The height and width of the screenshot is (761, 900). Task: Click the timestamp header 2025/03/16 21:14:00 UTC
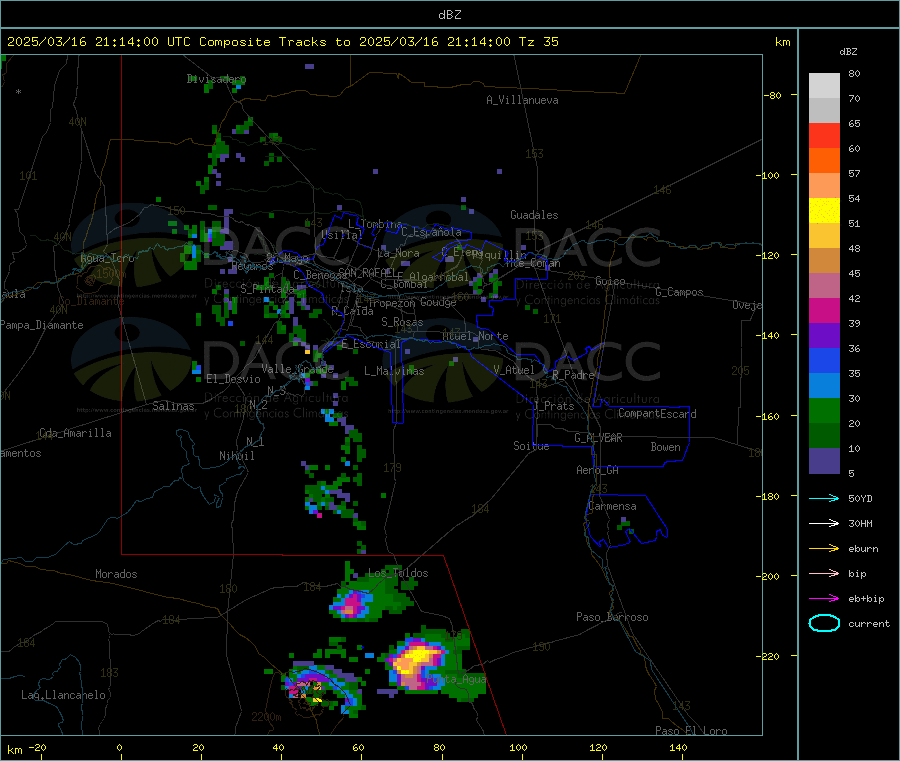pyautogui.click(x=99, y=42)
